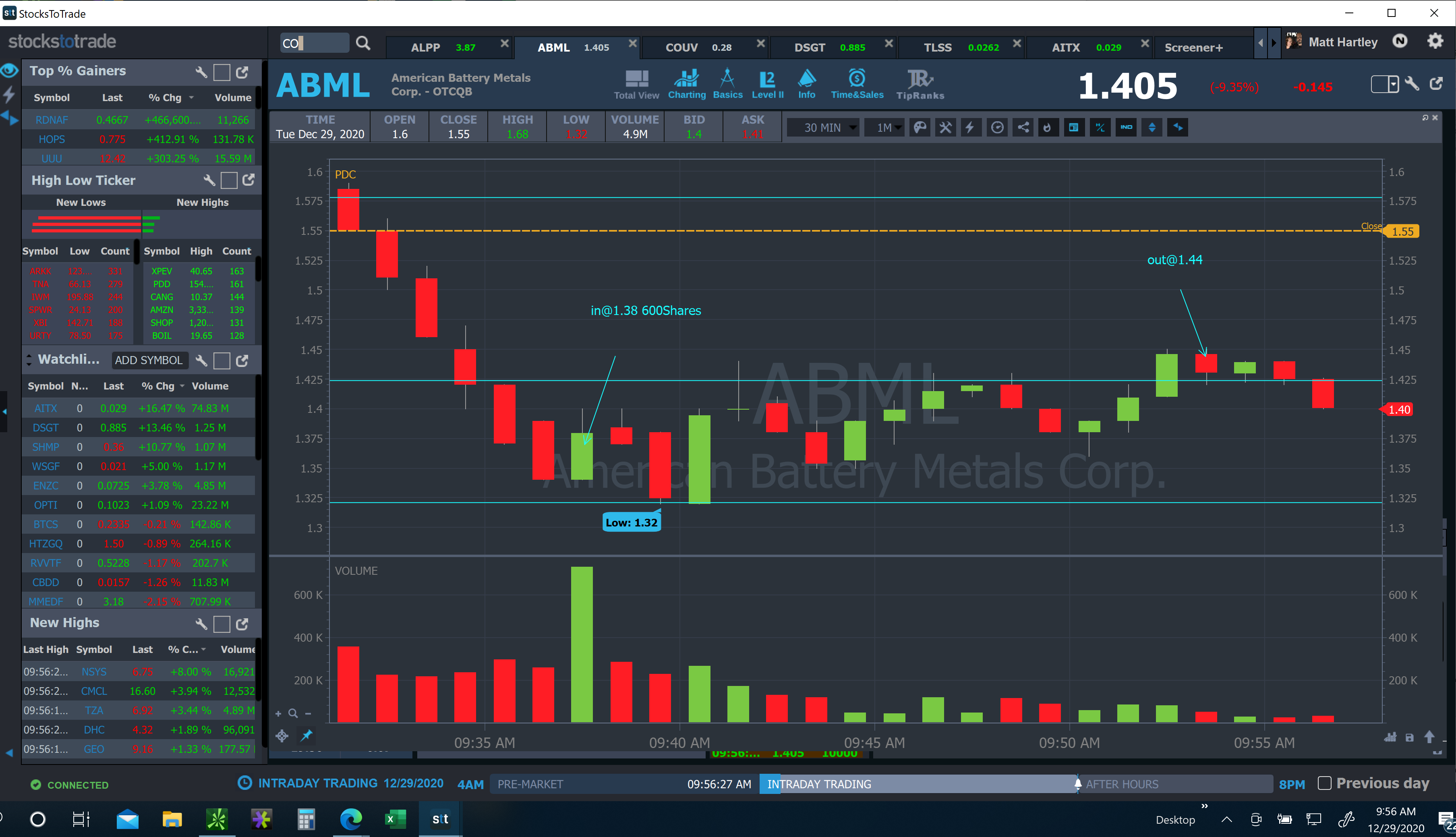Open the settings gear icon
Image resolution: width=1456 pixels, height=837 pixels.
(x=1435, y=41)
